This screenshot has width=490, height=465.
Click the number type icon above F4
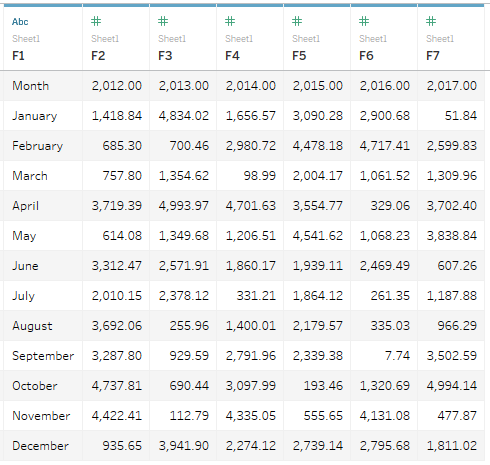coord(230,21)
